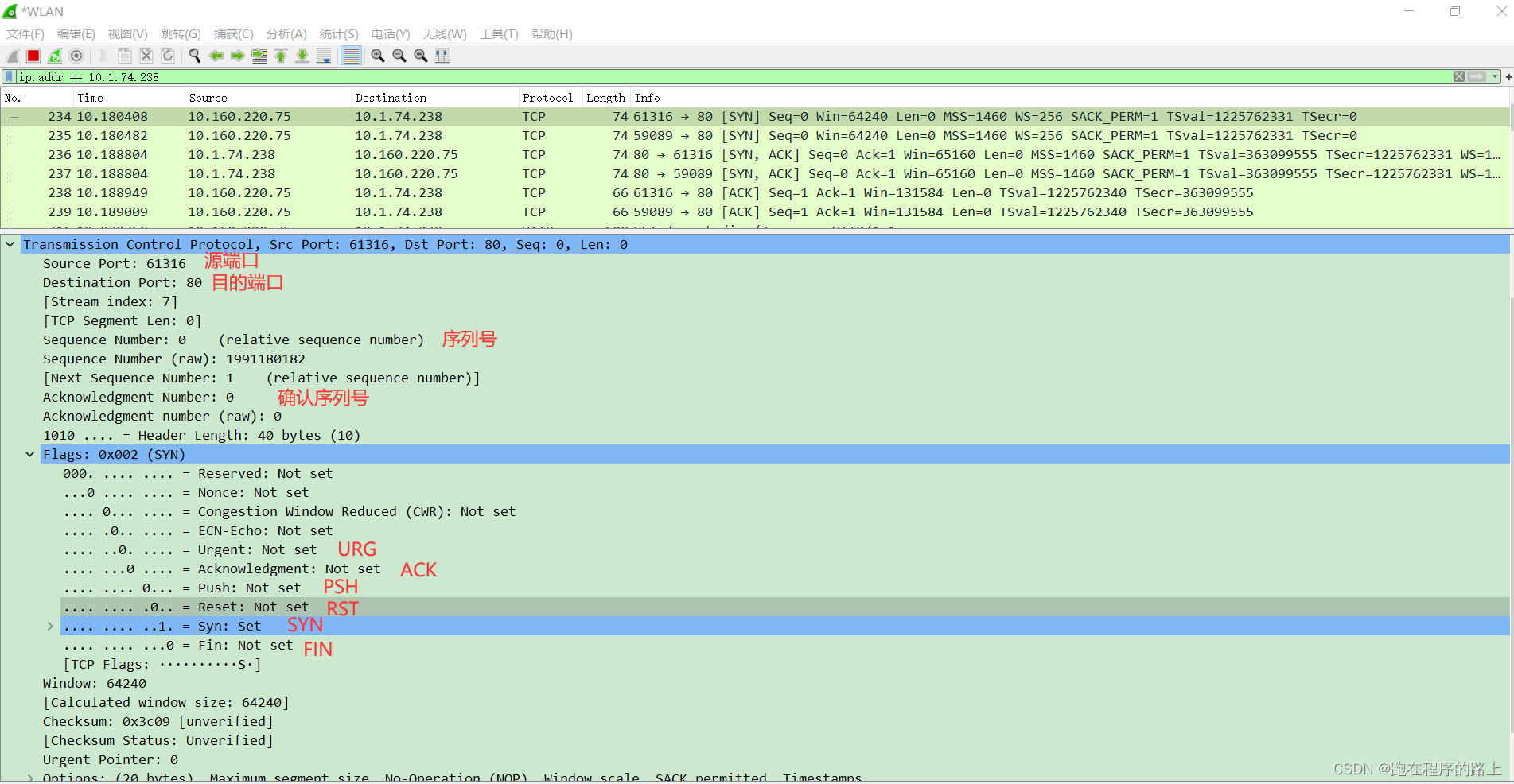This screenshot has width=1514, height=784.
Task: Start a new capture with shark fin icon
Action: [13, 56]
